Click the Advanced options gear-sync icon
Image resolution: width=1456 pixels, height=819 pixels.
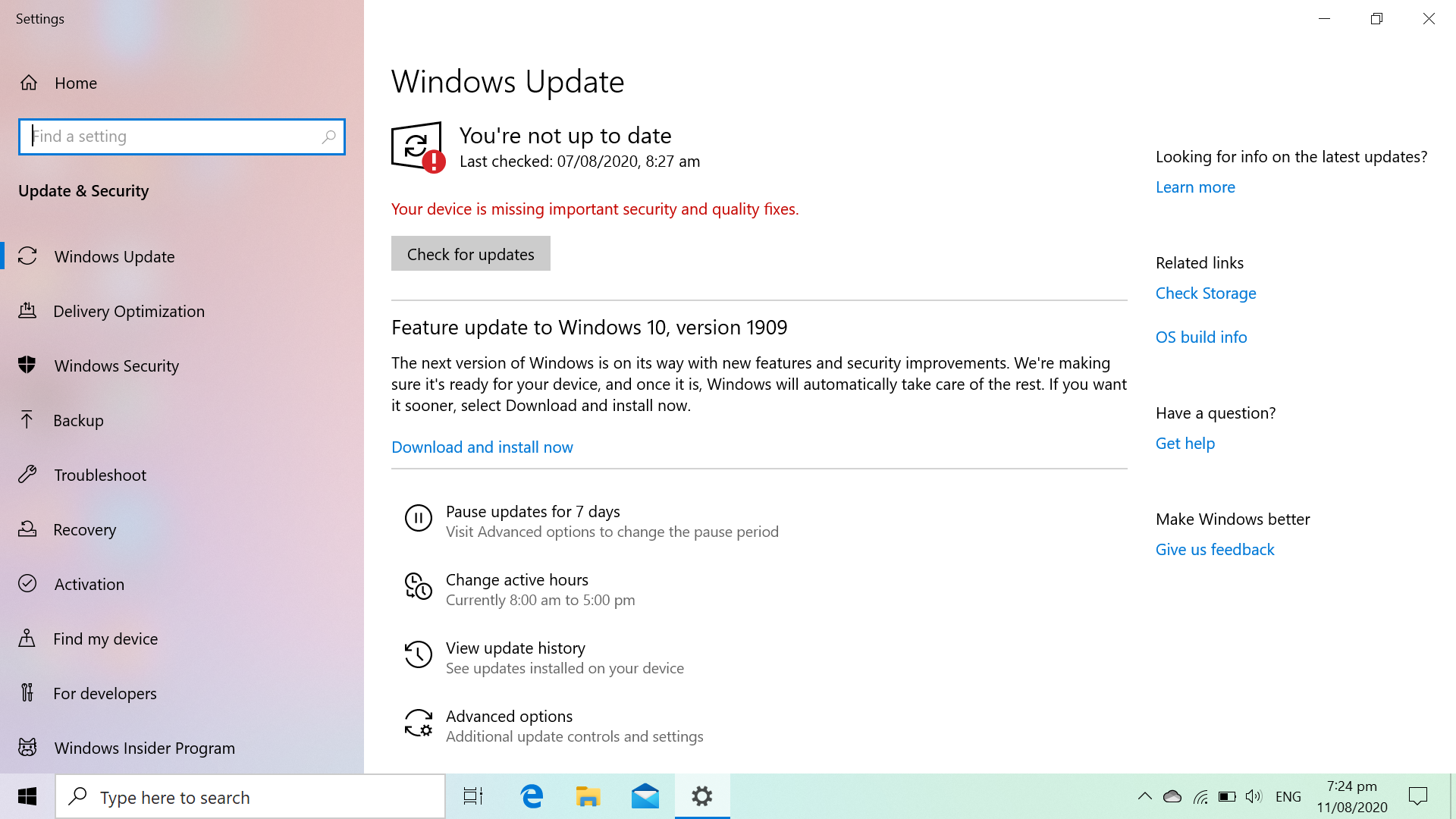pyautogui.click(x=418, y=723)
